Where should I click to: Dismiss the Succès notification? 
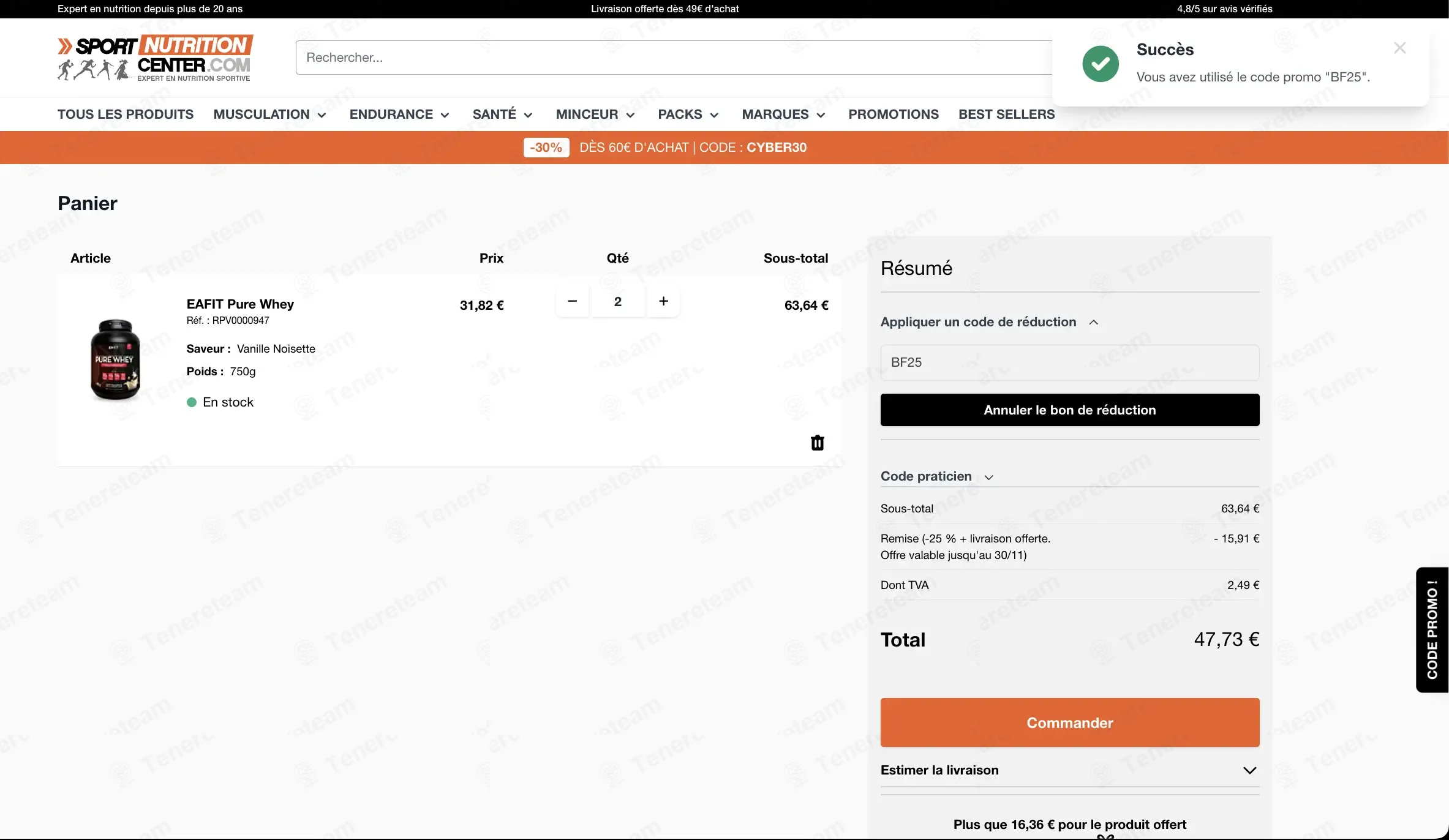tap(1399, 48)
